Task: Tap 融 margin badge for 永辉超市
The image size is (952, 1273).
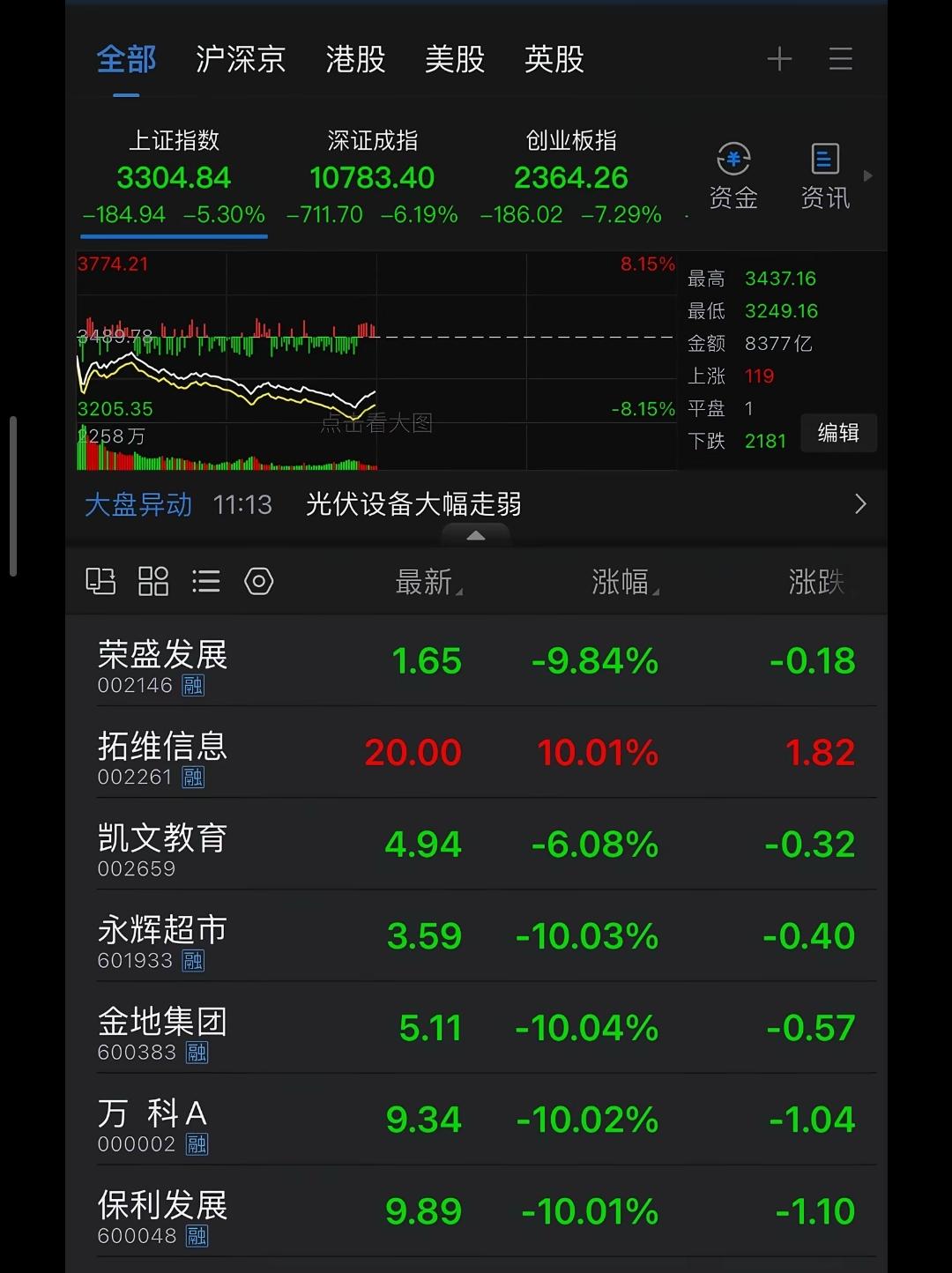Action: (x=193, y=960)
